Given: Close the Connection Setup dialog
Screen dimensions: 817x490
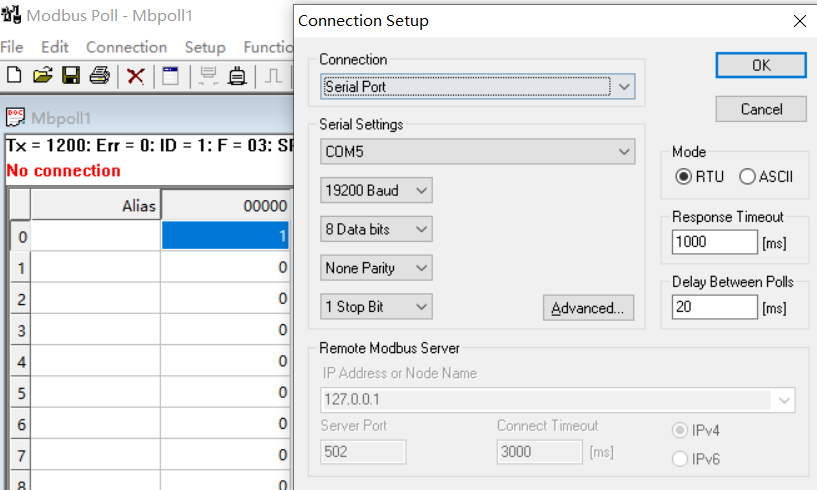Looking at the screenshot, I should pyautogui.click(x=800, y=21).
